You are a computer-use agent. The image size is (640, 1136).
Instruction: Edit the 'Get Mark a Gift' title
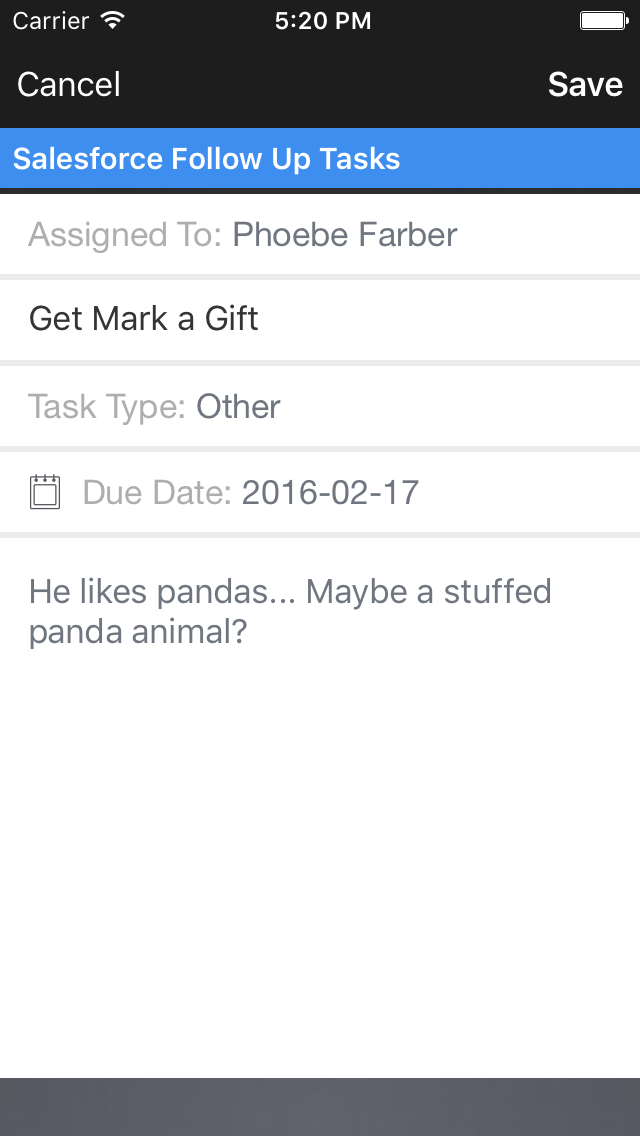pos(144,319)
